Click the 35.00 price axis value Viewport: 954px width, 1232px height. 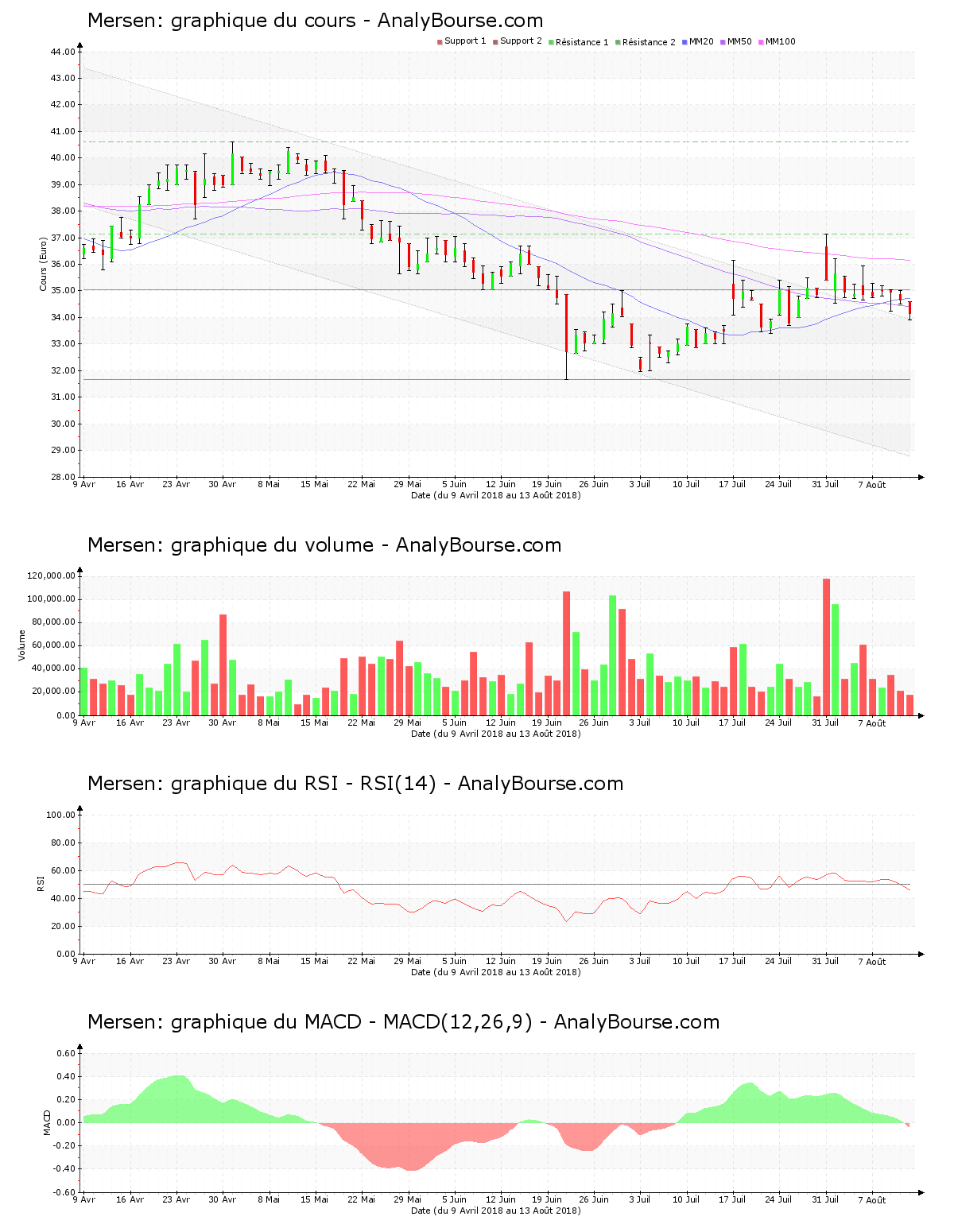[63, 291]
